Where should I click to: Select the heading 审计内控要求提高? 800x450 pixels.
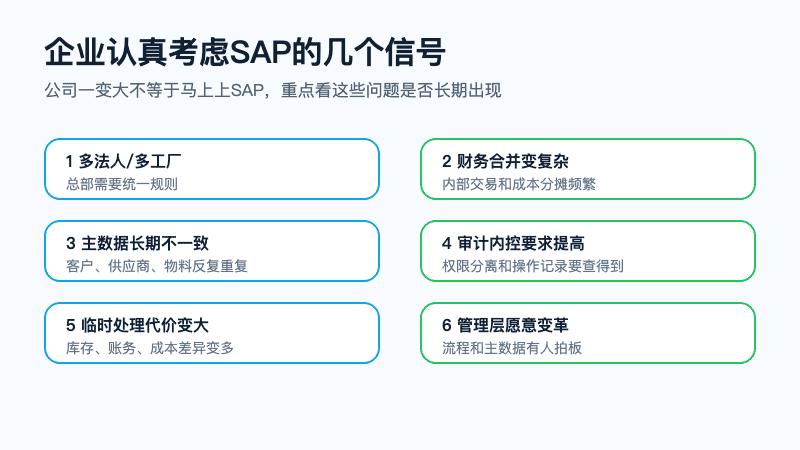[x=521, y=243]
